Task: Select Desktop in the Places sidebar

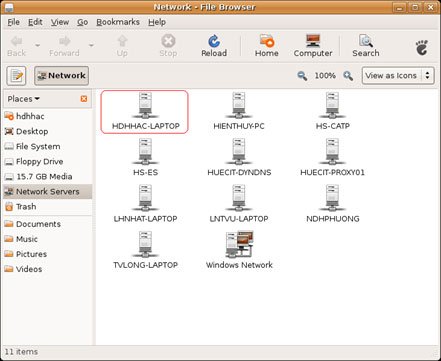Action: pos(47,131)
